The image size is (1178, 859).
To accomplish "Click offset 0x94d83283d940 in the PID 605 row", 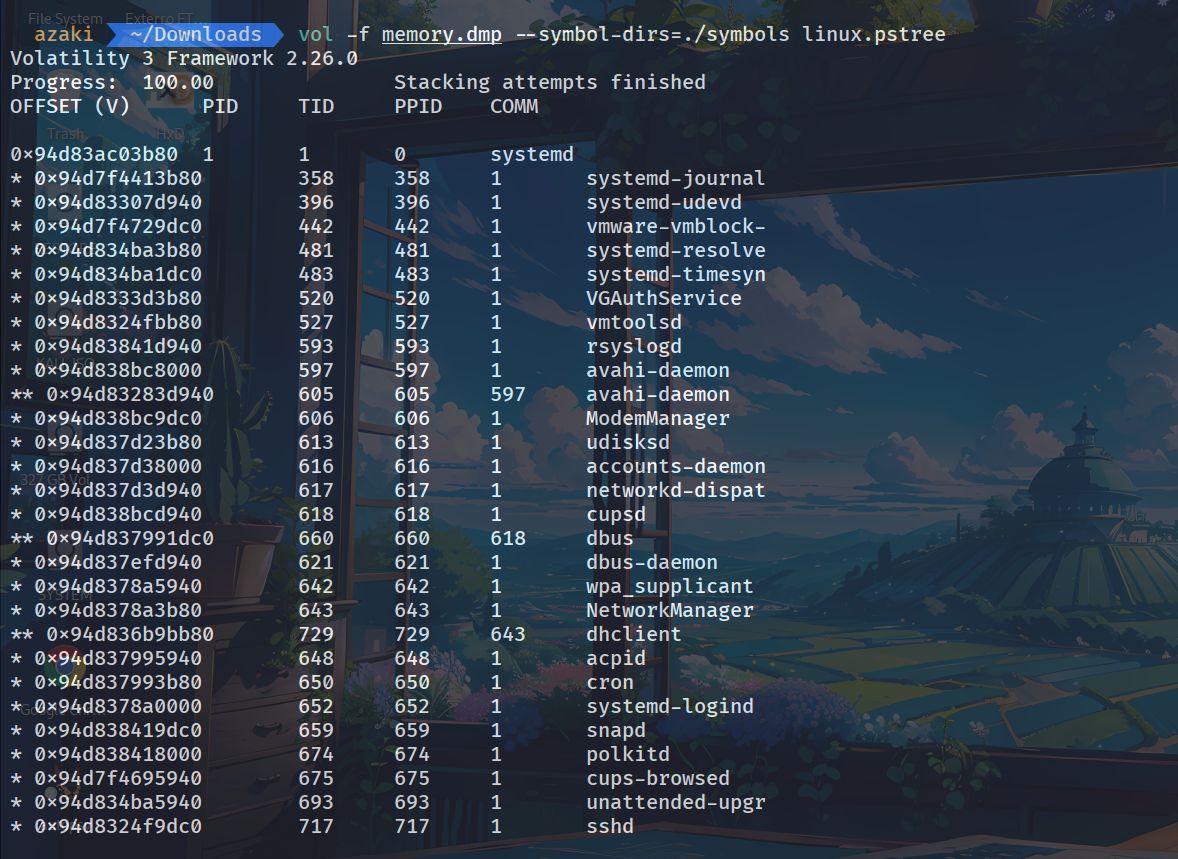I will 130,395.
